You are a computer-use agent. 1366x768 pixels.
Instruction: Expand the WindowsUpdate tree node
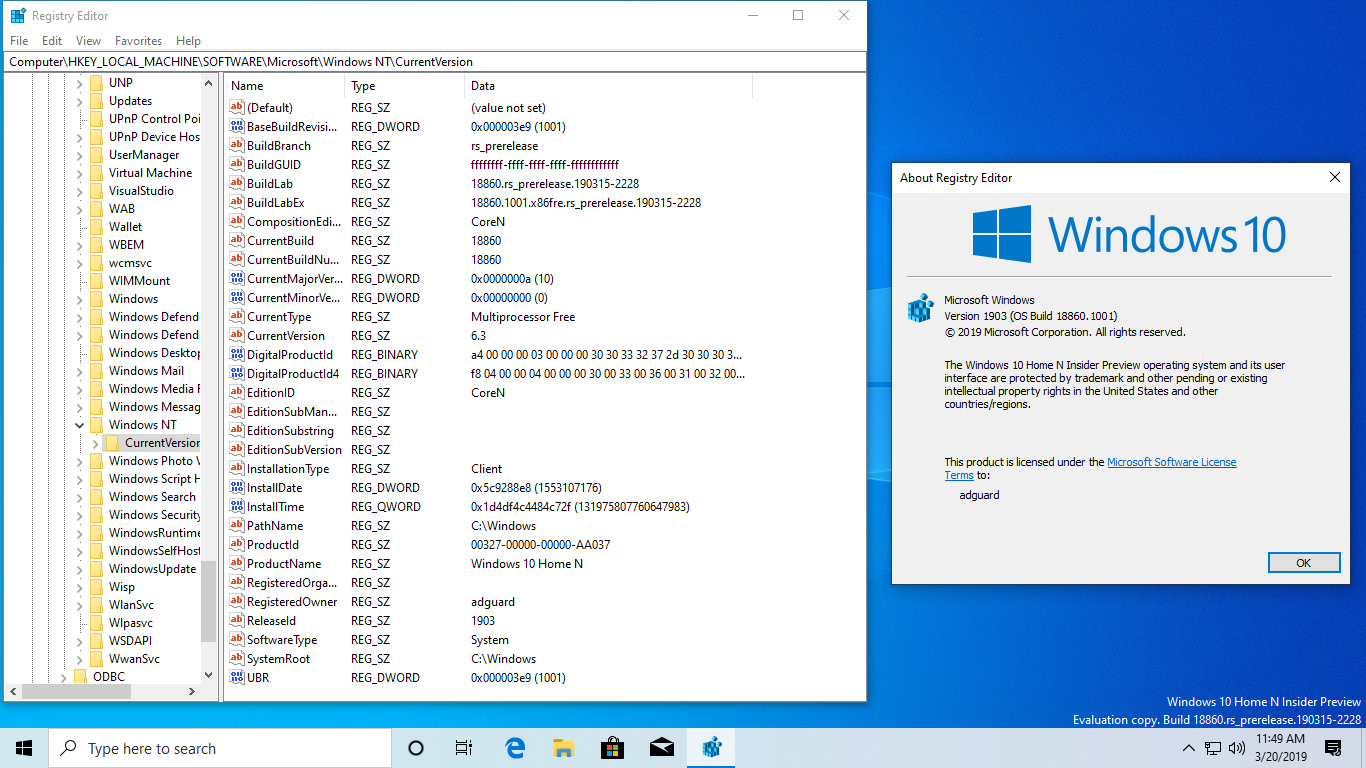[80, 569]
